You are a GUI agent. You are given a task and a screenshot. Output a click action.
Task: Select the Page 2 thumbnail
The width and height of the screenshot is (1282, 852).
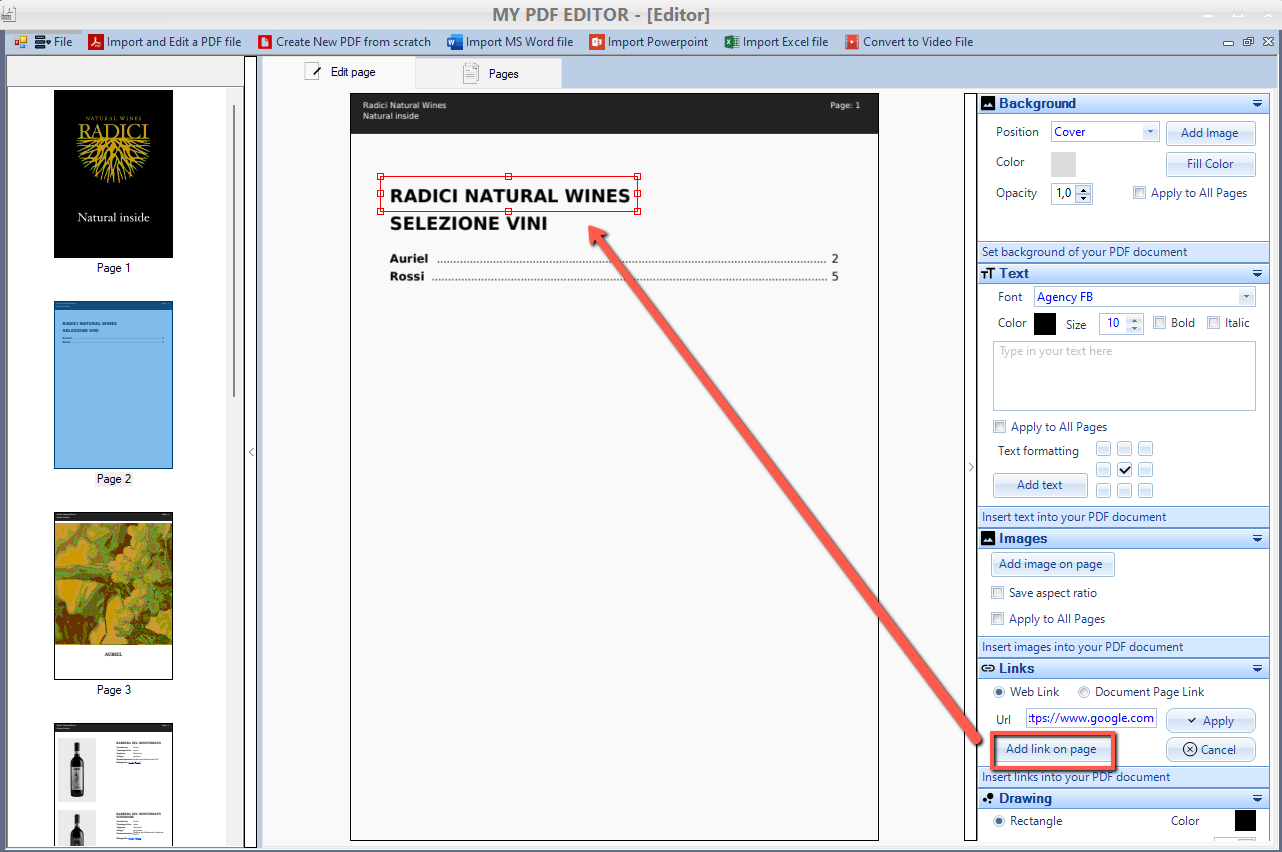tap(113, 385)
